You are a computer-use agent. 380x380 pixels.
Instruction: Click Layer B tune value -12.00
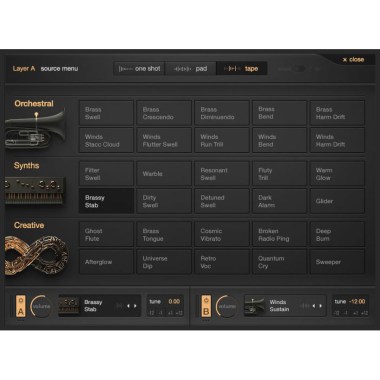pyautogui.click(x=357, y=301)
